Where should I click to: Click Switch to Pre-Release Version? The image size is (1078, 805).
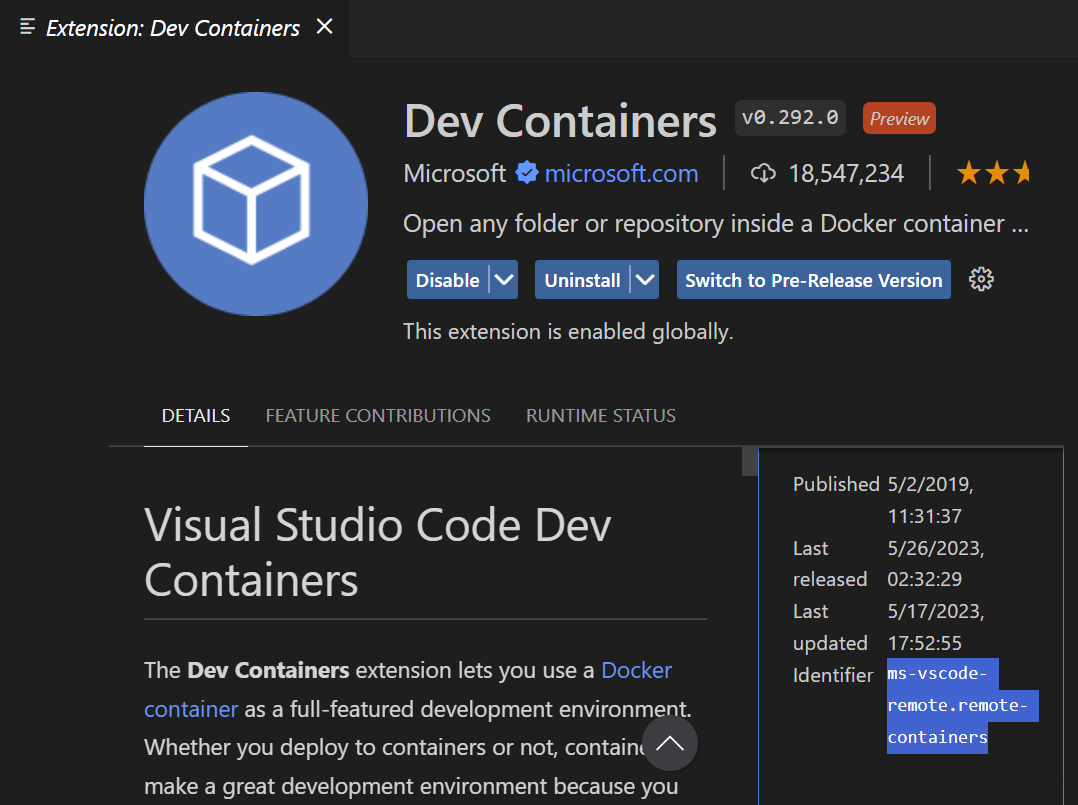point(813,280)
